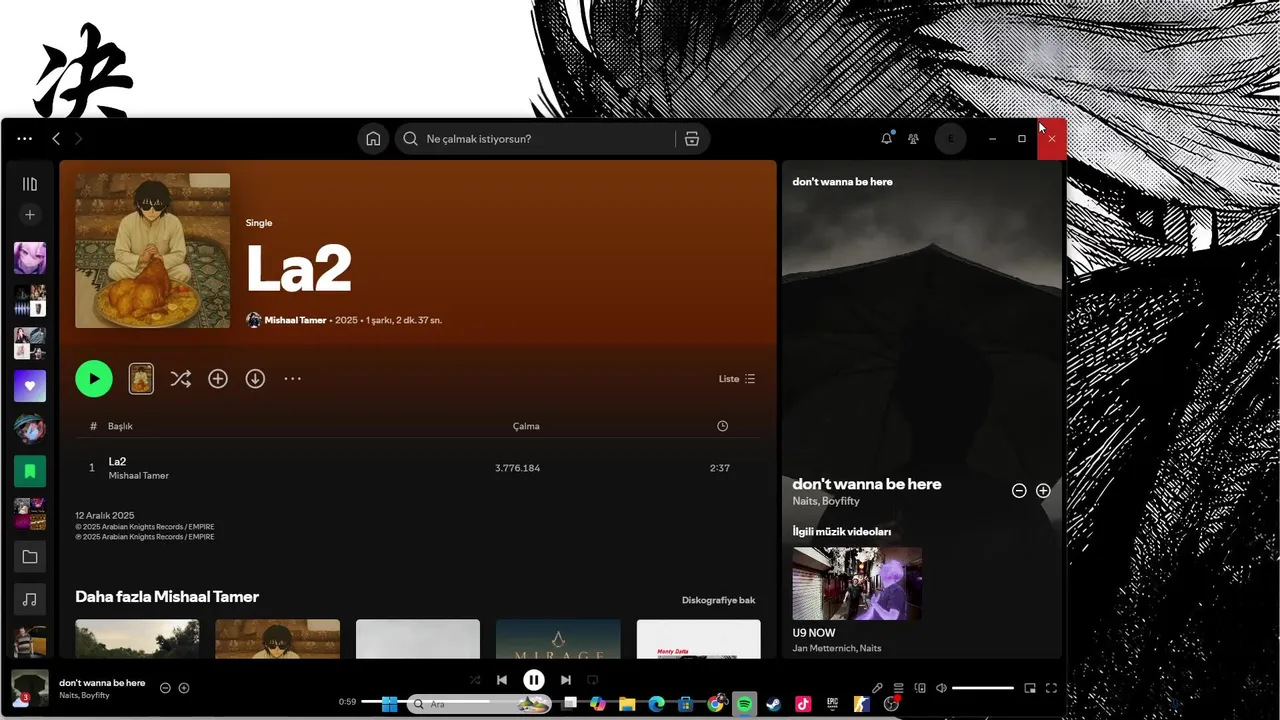Open the three-dots app menu in Spotify
This screenshot has width=1280, height=720.
click(24, 139)
